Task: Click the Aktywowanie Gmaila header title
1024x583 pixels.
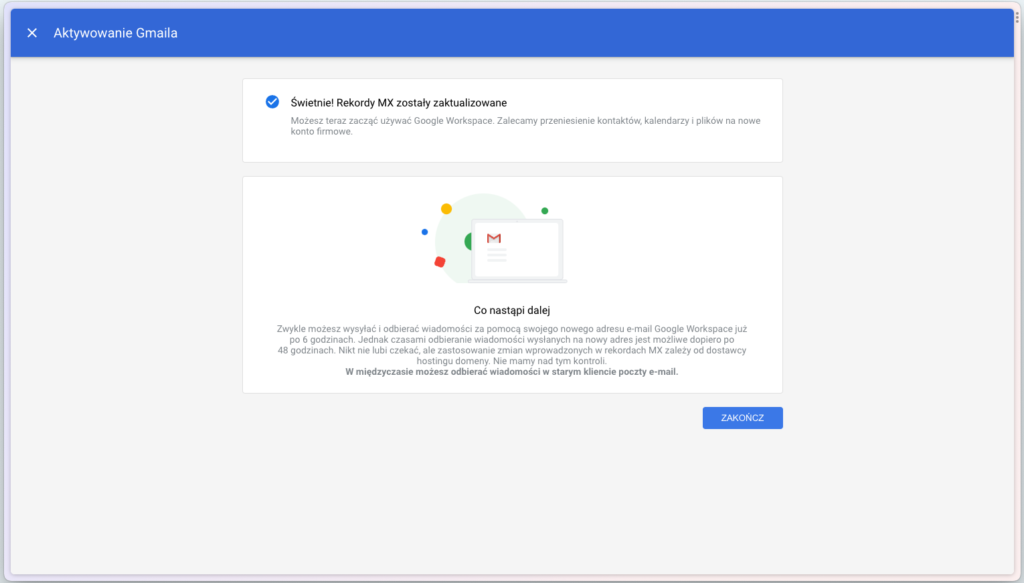Action: click(x=116, y=33)
